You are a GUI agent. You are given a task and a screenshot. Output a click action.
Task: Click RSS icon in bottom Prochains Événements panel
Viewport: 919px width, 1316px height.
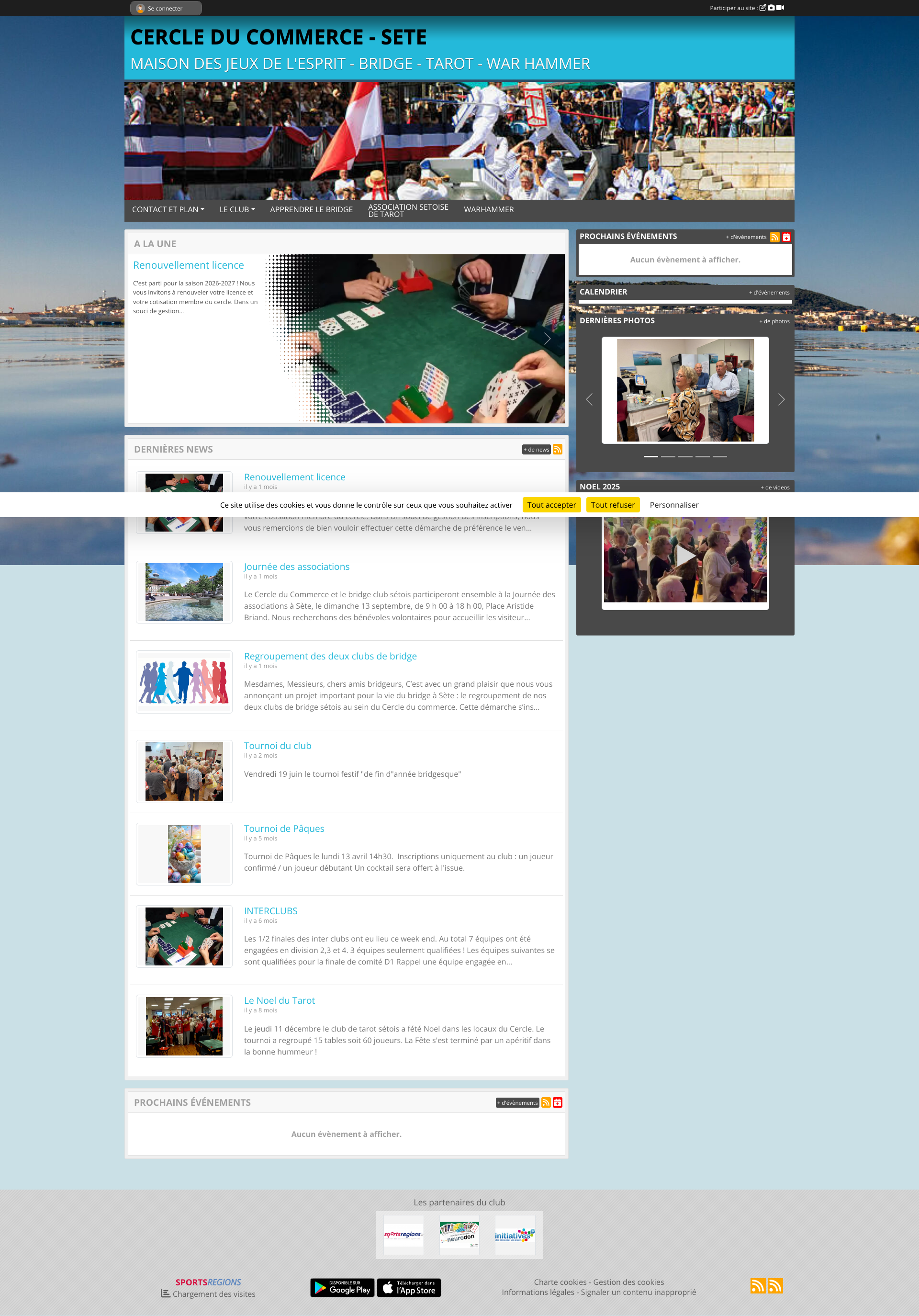click(546, 1102)
